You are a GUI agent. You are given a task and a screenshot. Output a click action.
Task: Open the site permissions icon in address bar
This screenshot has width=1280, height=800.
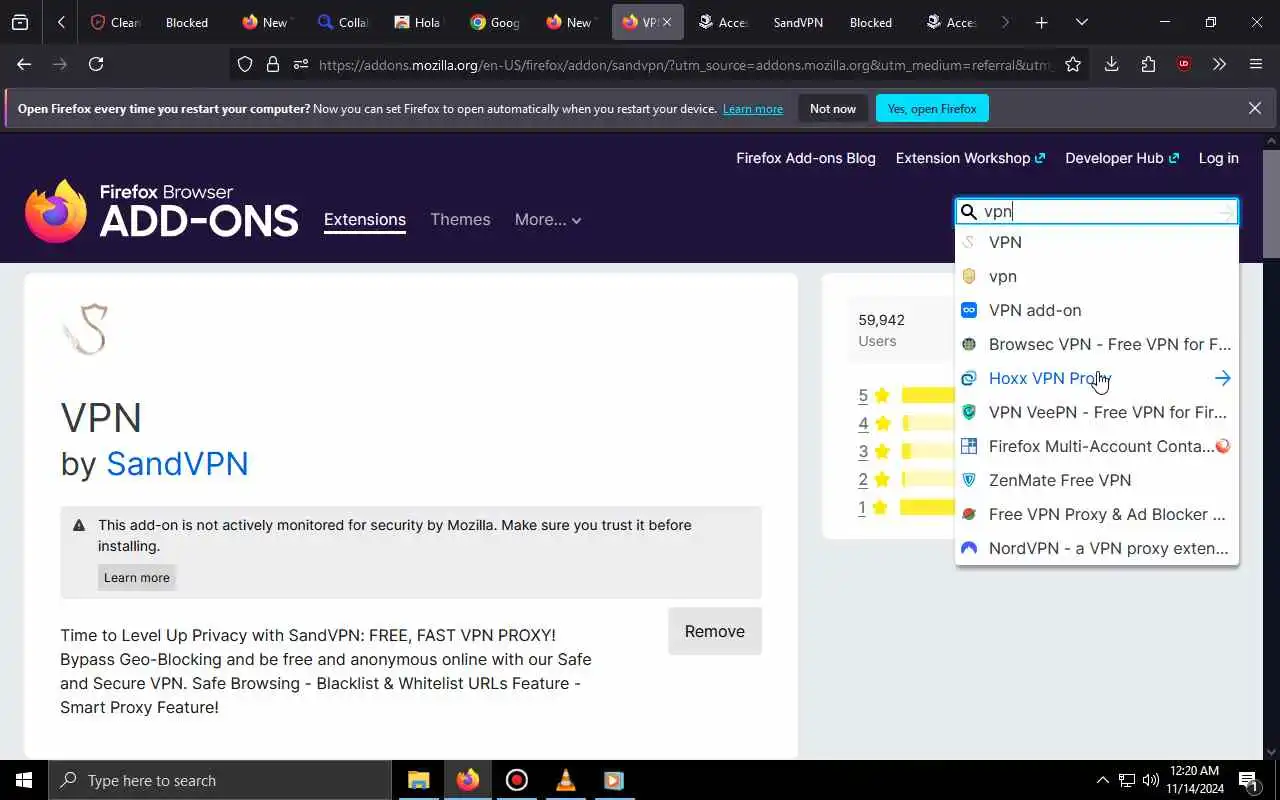click(301, 64)
